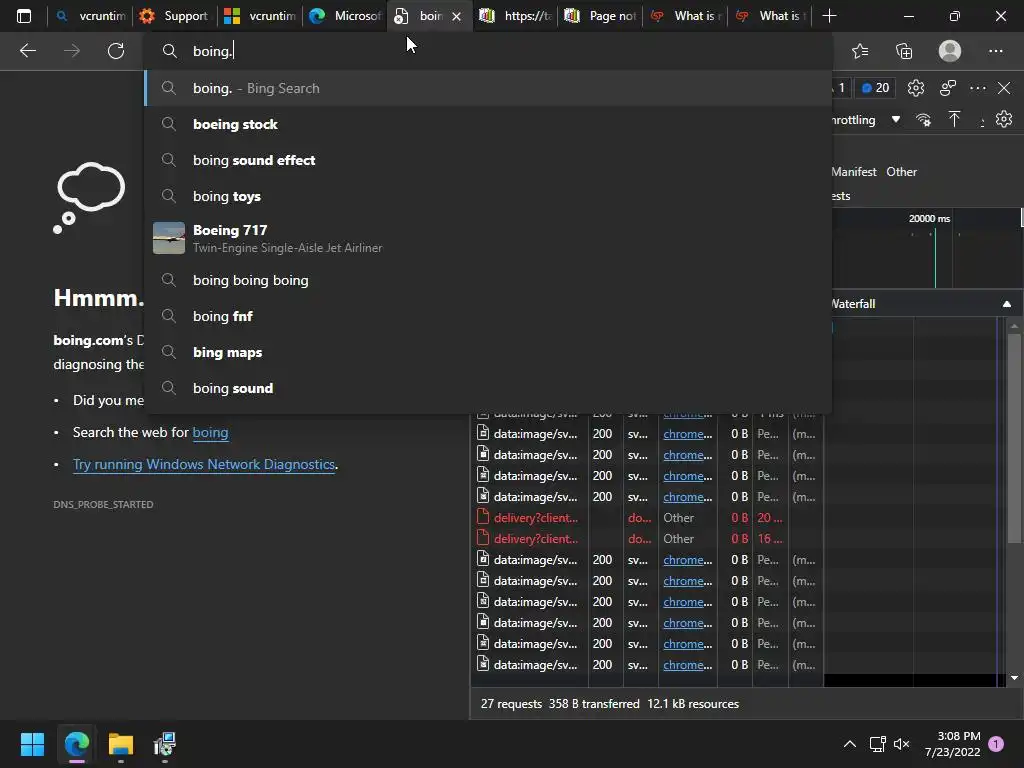This screenshot has height=768, width=1024.
Task: Open the Network panel settings gear
Action: coord(1004,120)
